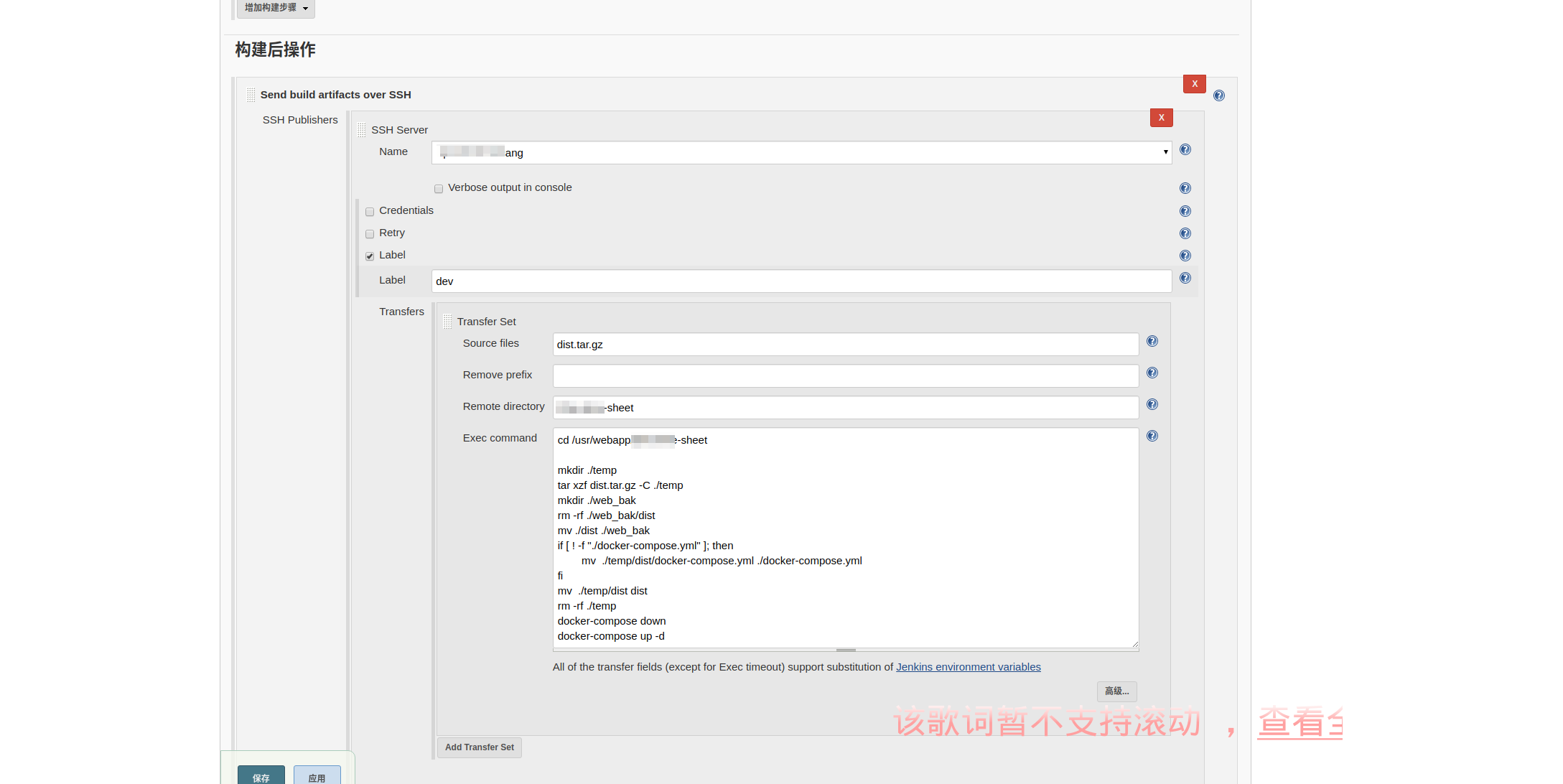
Task: Open help icon for Credentials option
Action: click(1185, 211)
